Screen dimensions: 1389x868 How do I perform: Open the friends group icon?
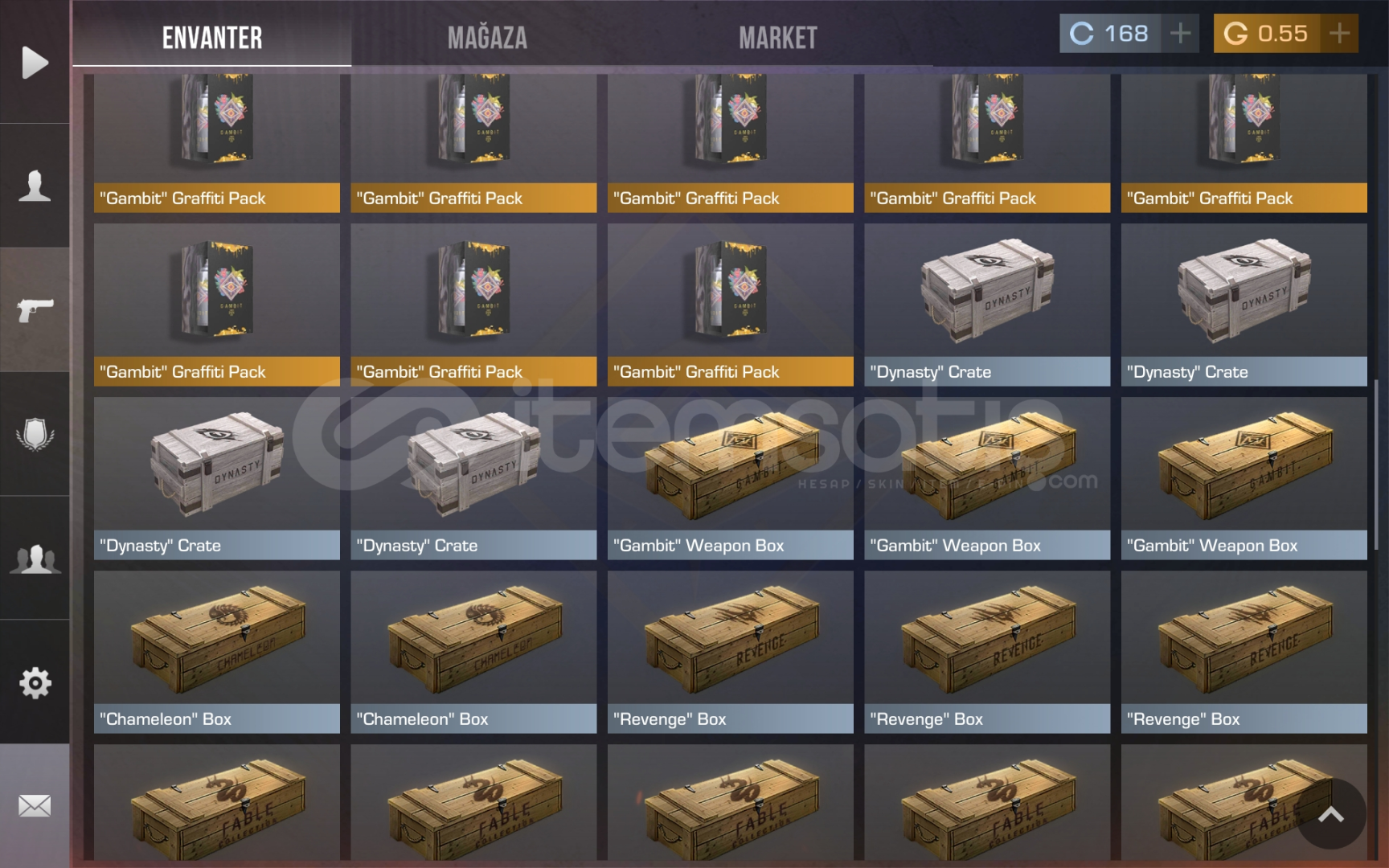point(35,558)
